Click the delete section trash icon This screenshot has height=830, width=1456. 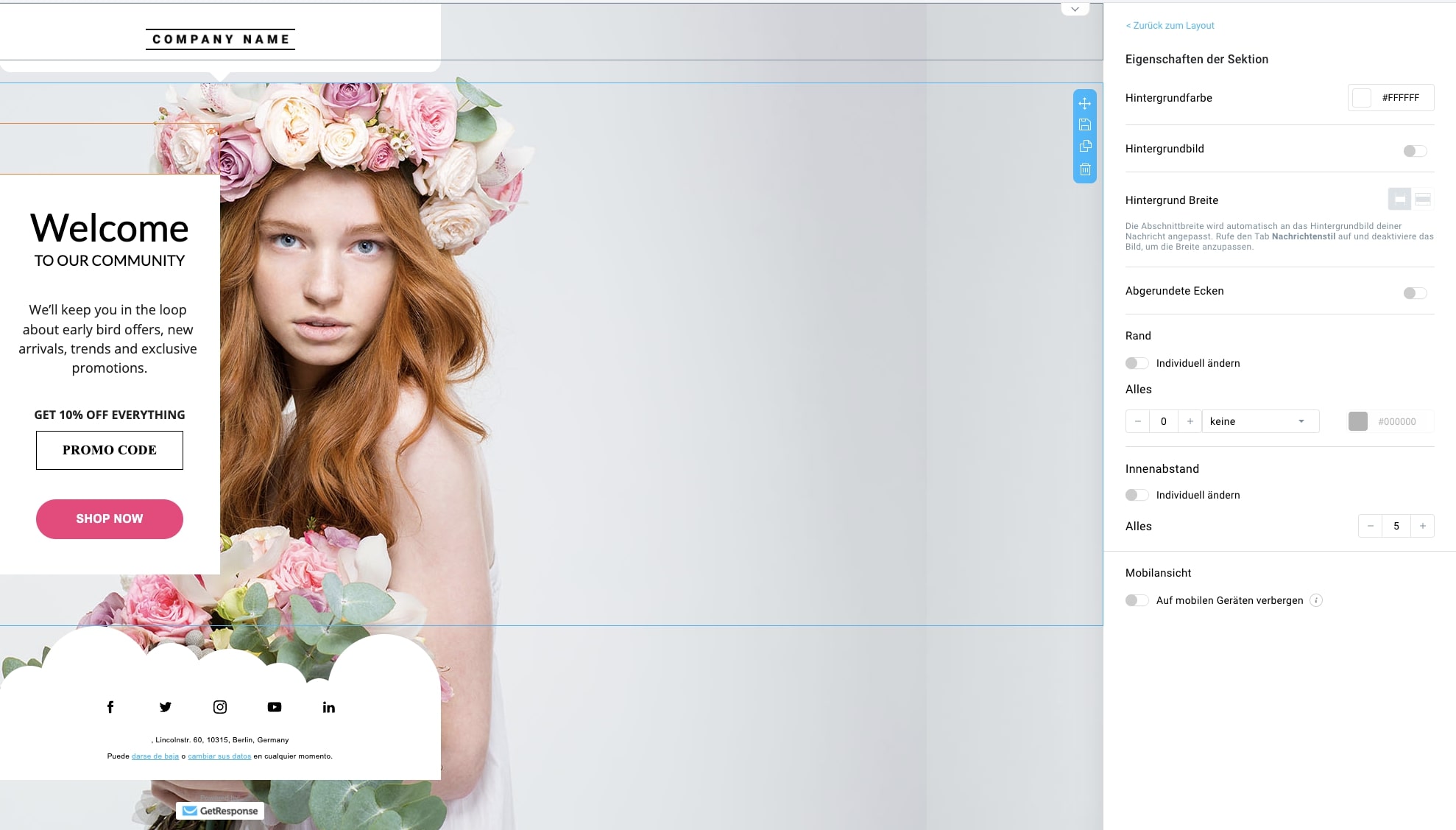[1084, 169]
